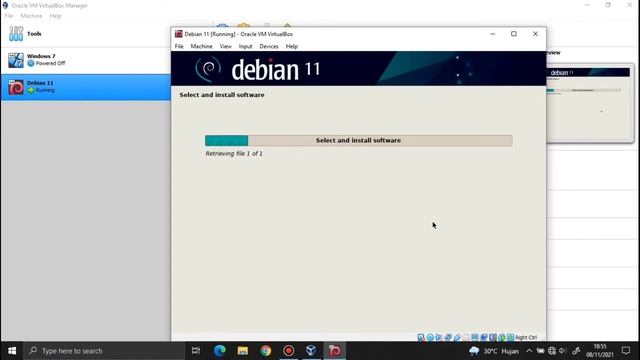Click the 'Select and install software' heading

pyautogui.click(x=222, y=95)
